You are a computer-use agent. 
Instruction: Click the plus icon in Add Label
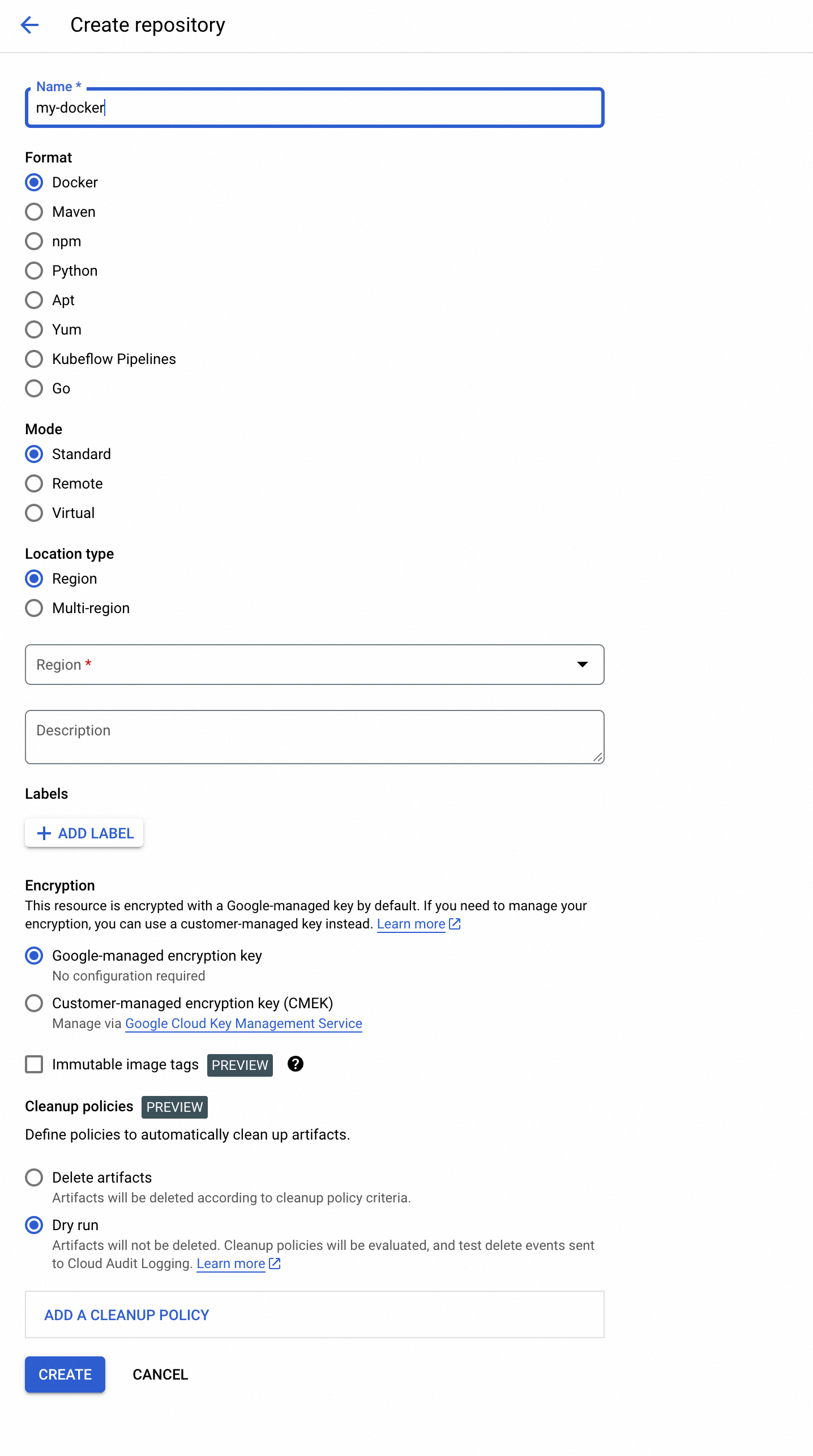(x=44, y=833)
